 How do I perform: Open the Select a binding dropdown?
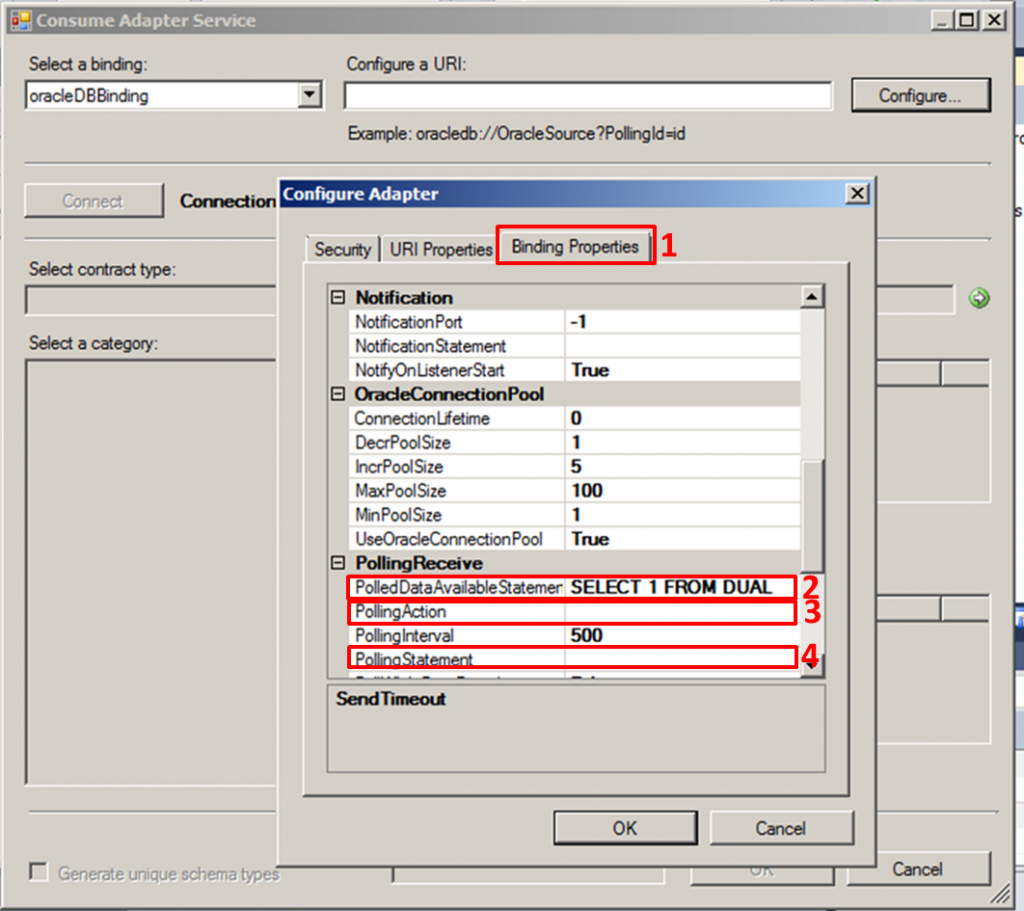coord(310,95)
